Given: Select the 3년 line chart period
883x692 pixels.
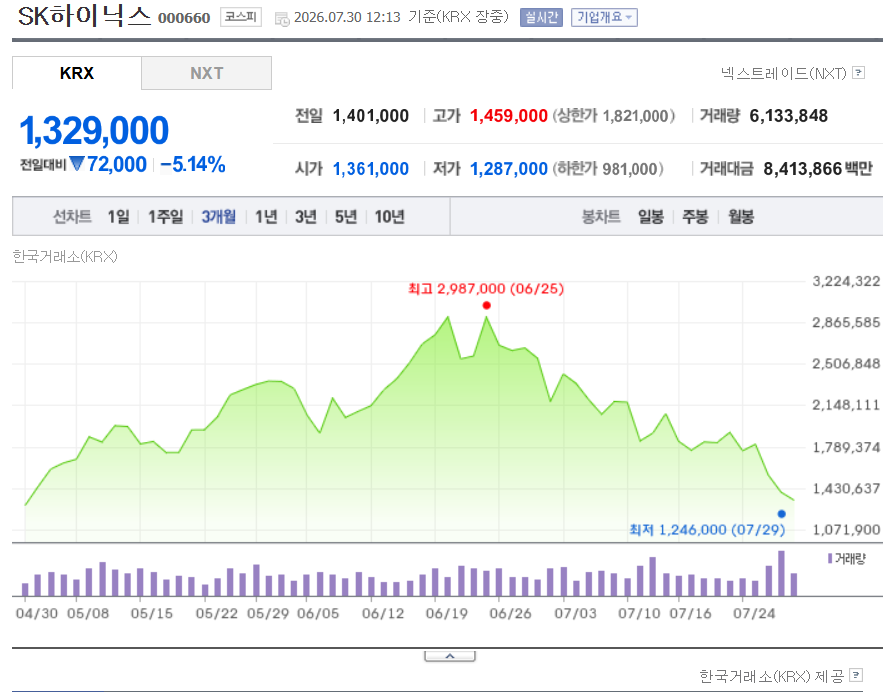Looking at the screenshot, I should 306,217.
